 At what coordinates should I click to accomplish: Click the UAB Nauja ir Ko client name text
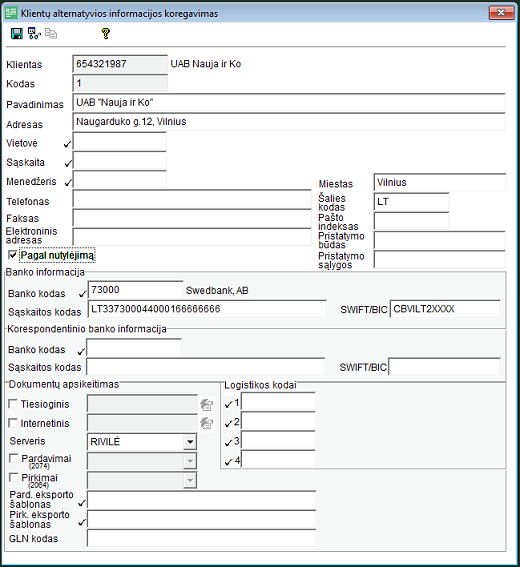(206, 64)
